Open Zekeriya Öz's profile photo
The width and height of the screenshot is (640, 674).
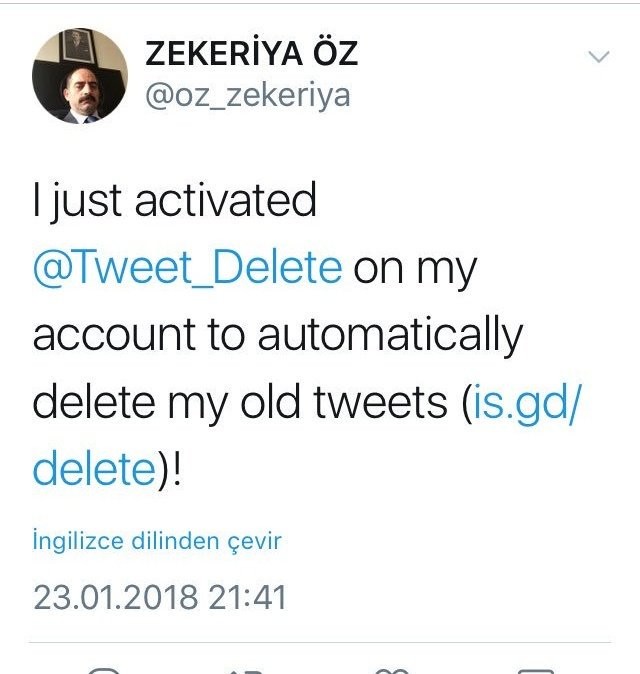pos(80,76)
